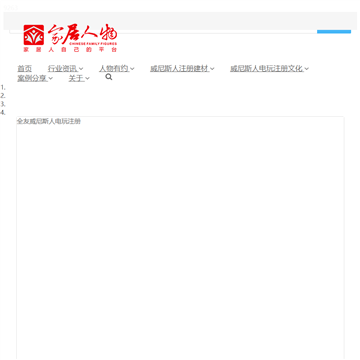Expand chevron next to 人物有约
This screenshot has width=360, height=360.
[x=132, y=69]
